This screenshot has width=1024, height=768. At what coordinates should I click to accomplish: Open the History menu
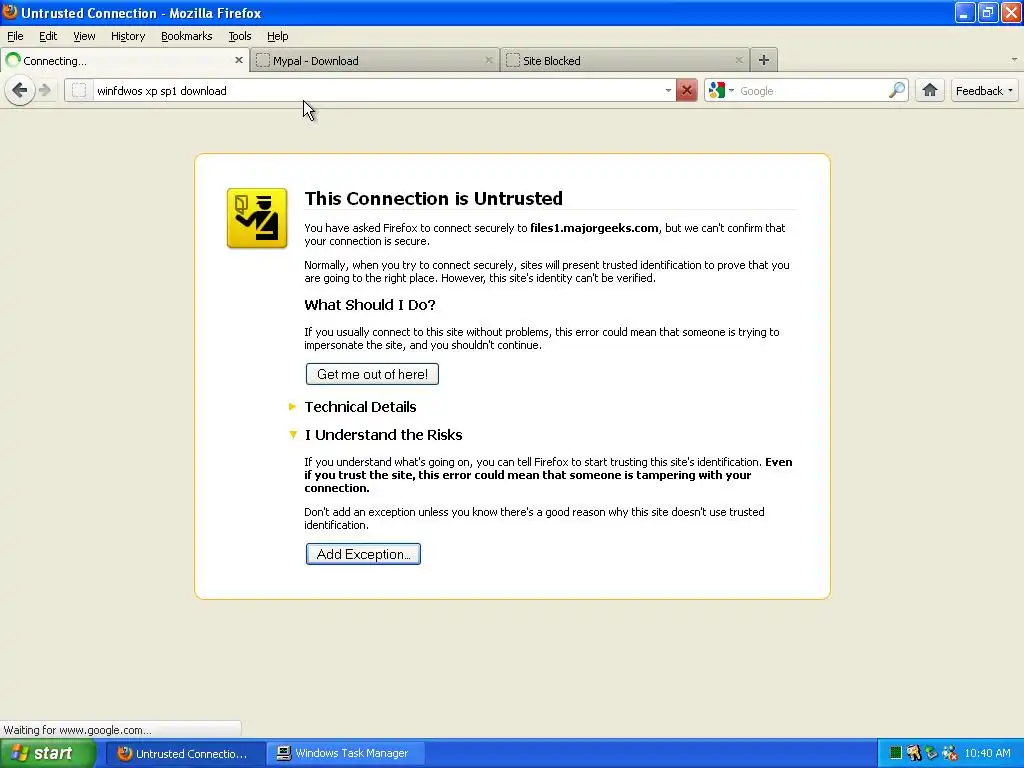(x=127, y=36)
